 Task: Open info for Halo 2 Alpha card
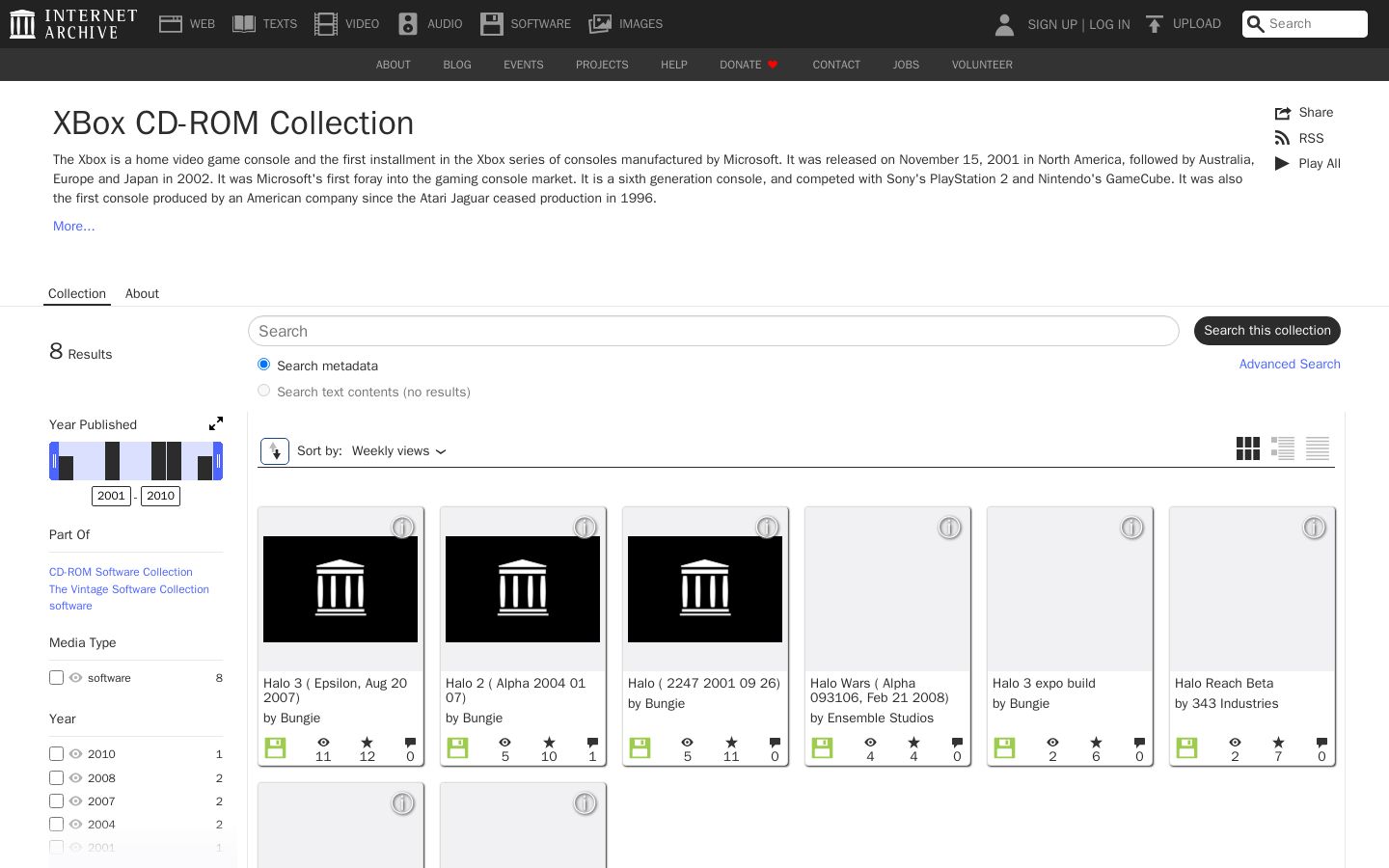(585, 528)
